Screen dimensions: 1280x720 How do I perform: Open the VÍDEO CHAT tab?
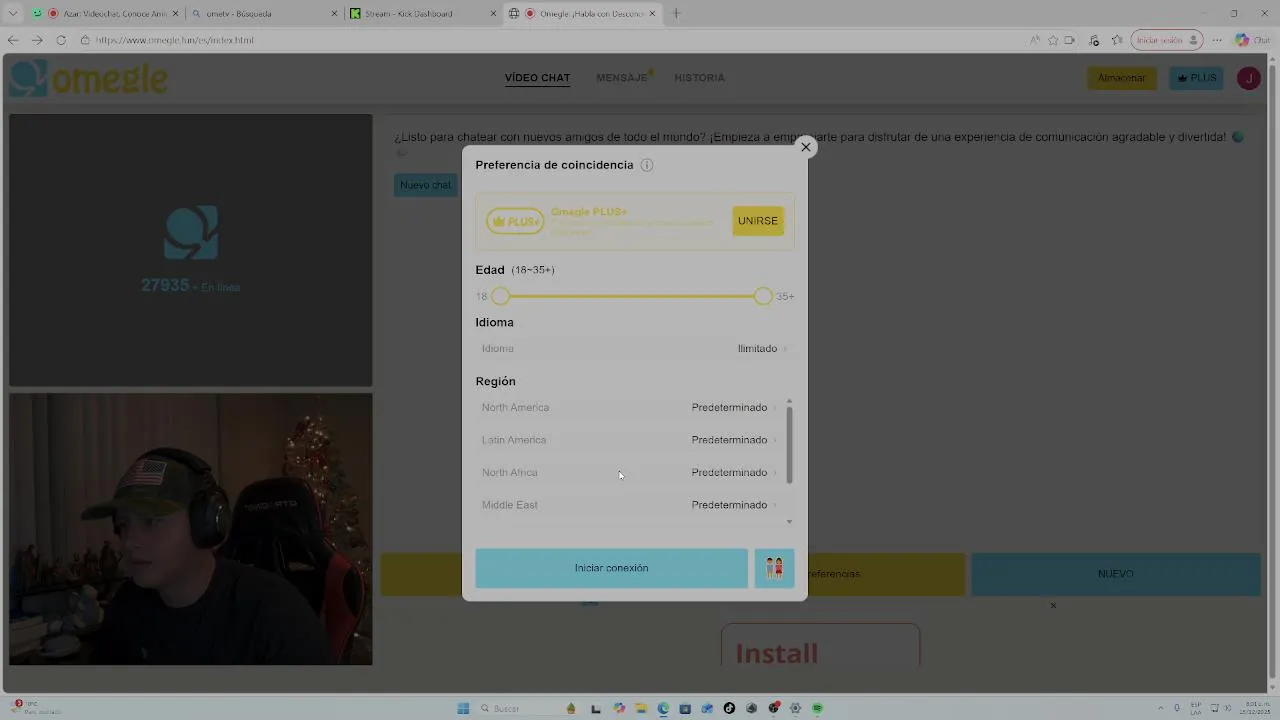click(537, 78)
